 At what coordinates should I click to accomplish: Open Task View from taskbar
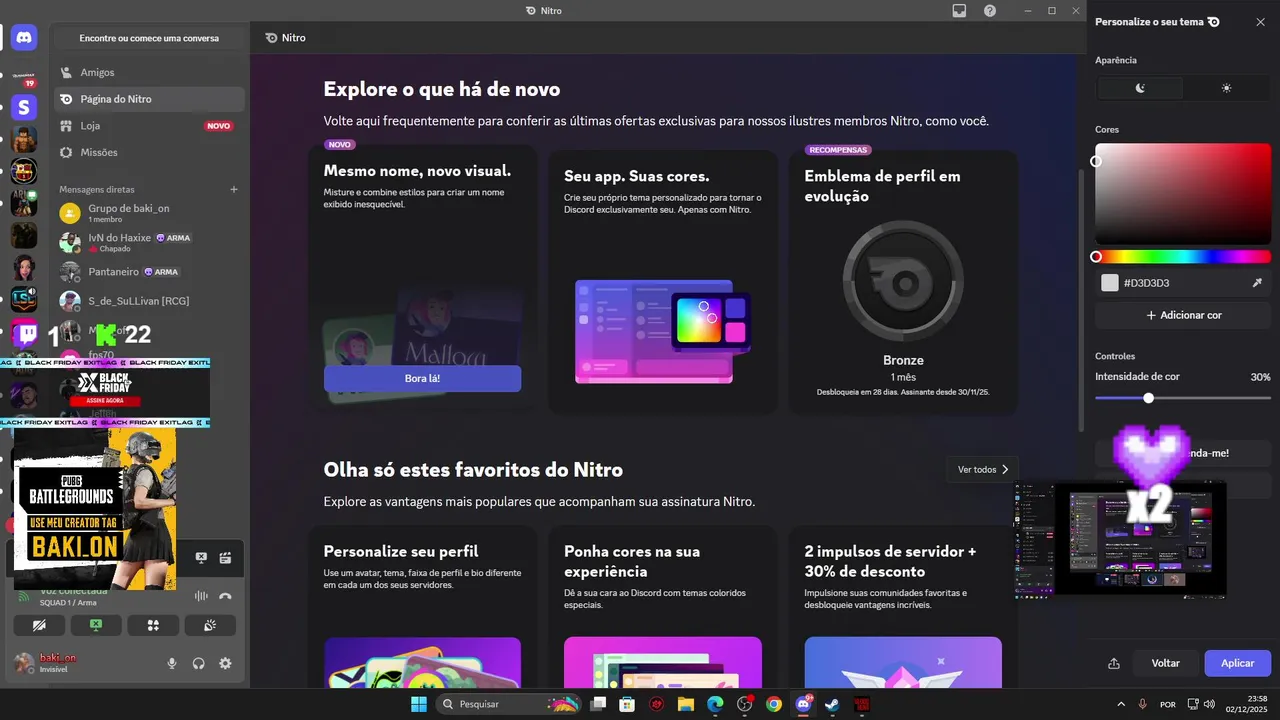point(598,704)
